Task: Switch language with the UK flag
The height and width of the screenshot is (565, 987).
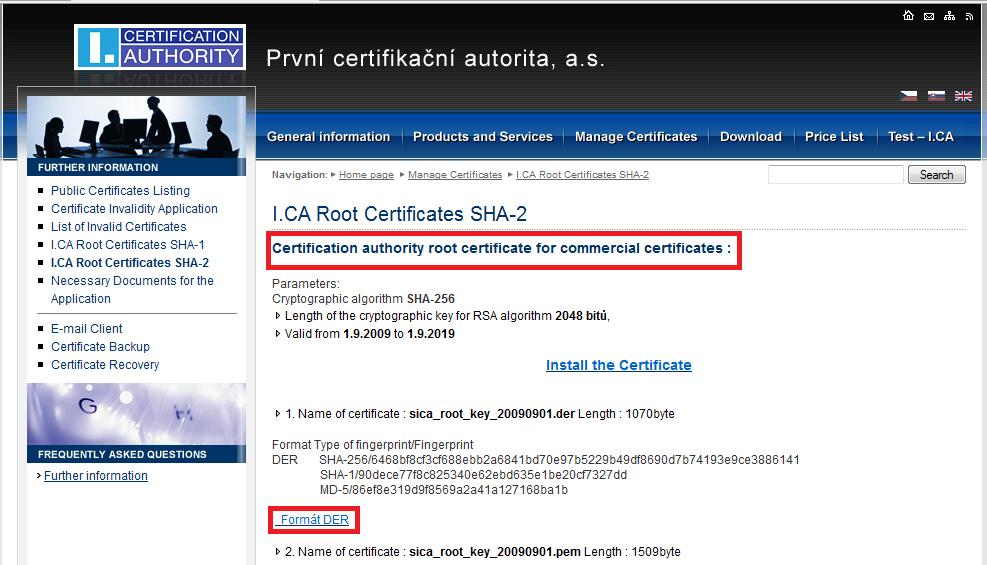Action: coord(963,96)
